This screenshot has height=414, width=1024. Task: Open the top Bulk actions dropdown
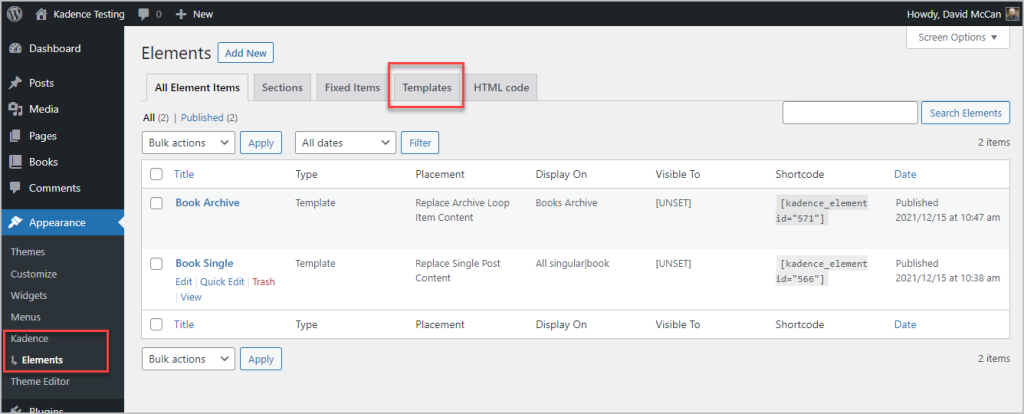pos(189,143)
